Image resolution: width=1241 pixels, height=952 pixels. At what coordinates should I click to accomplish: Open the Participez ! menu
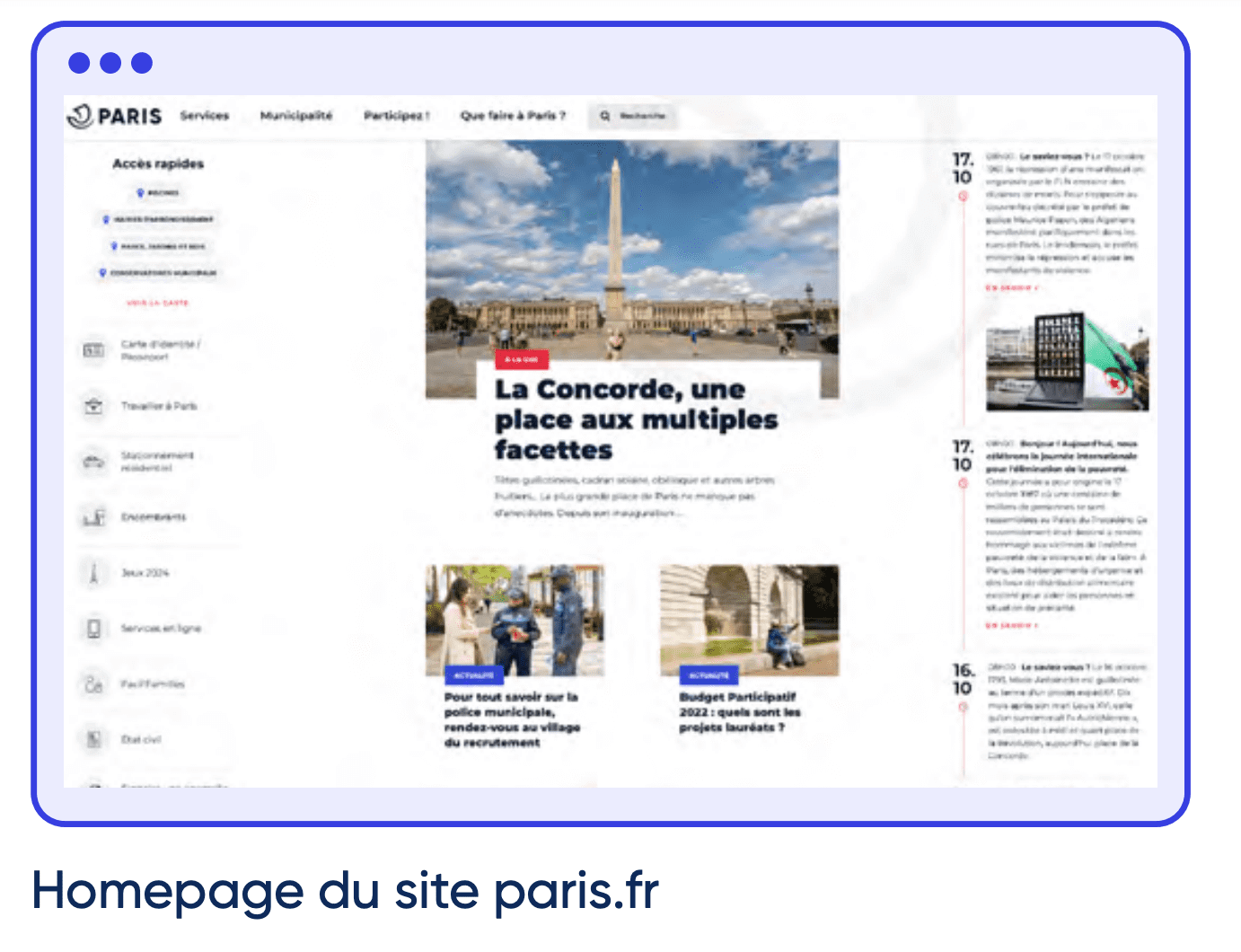[396, 116]
